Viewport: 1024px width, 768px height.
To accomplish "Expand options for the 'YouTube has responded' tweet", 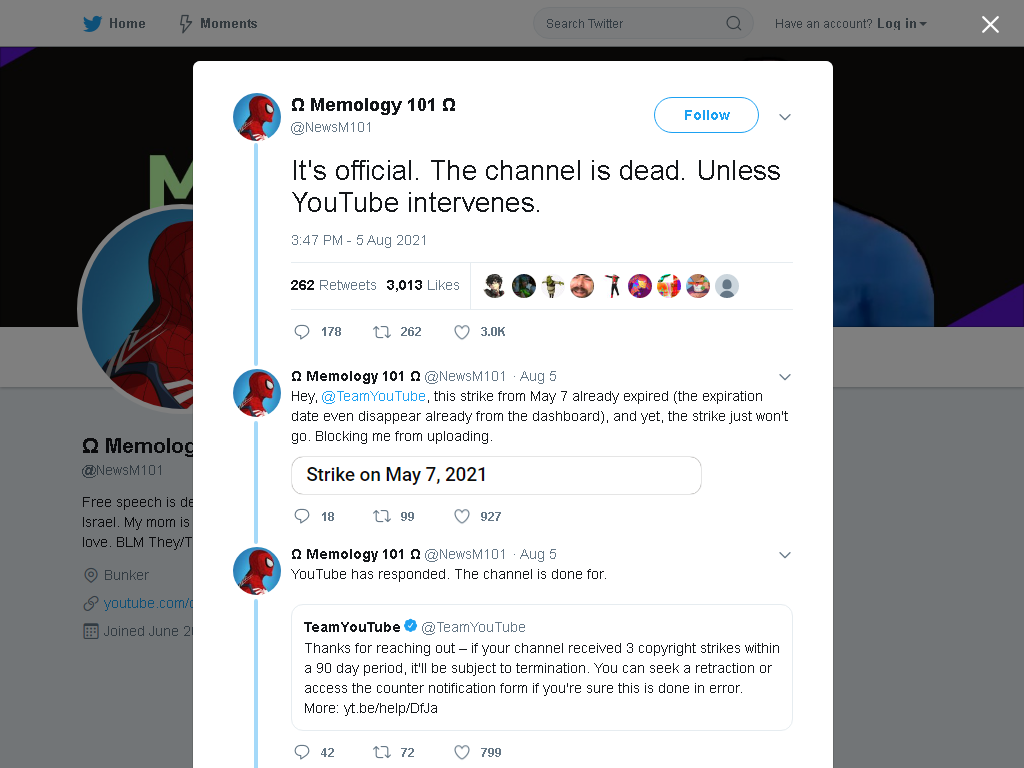I will (785, 555).
